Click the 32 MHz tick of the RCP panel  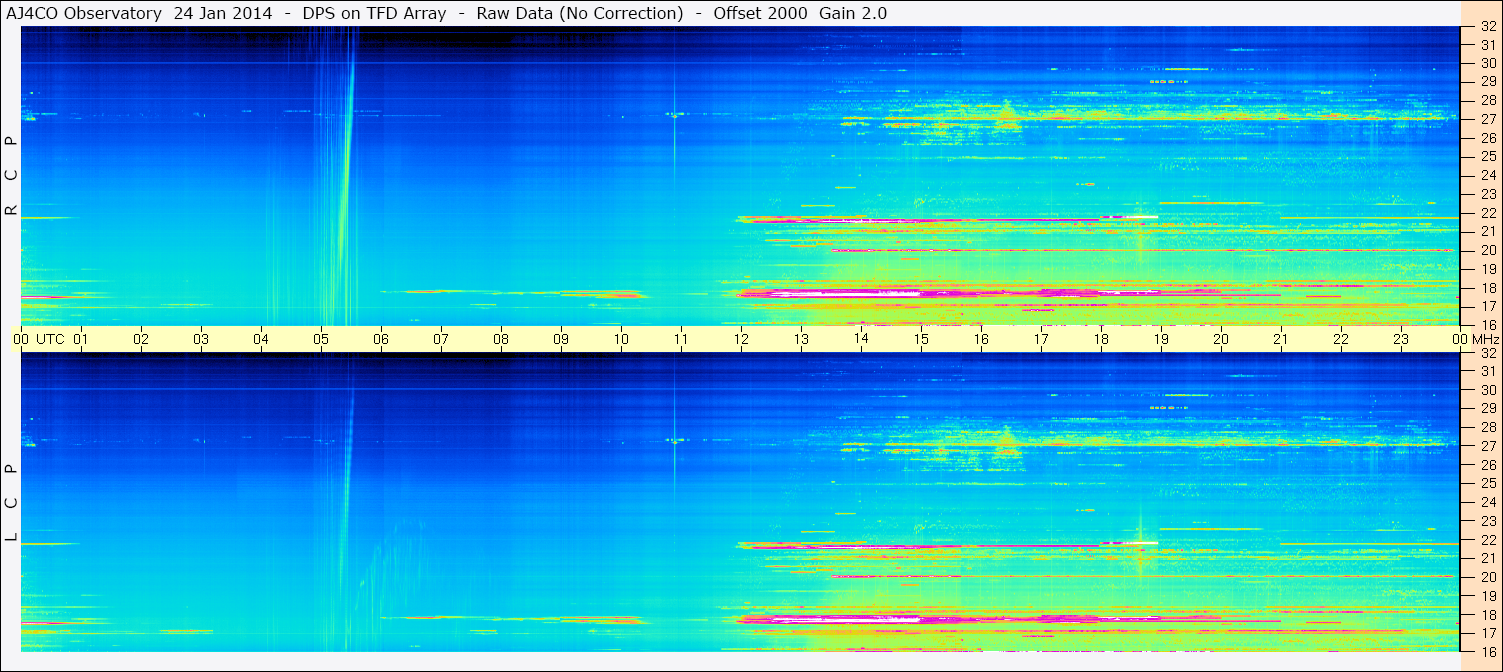(x=1488, y=27)
